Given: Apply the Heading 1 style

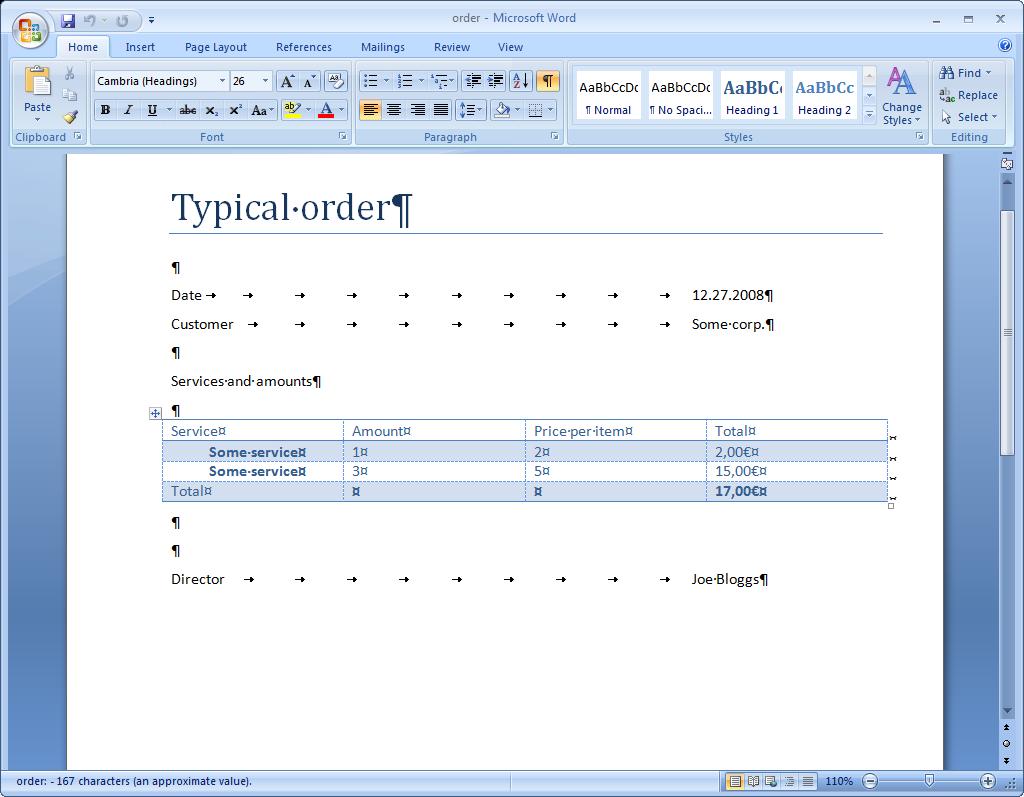Looking at the screenshot, I should (752, 95).
